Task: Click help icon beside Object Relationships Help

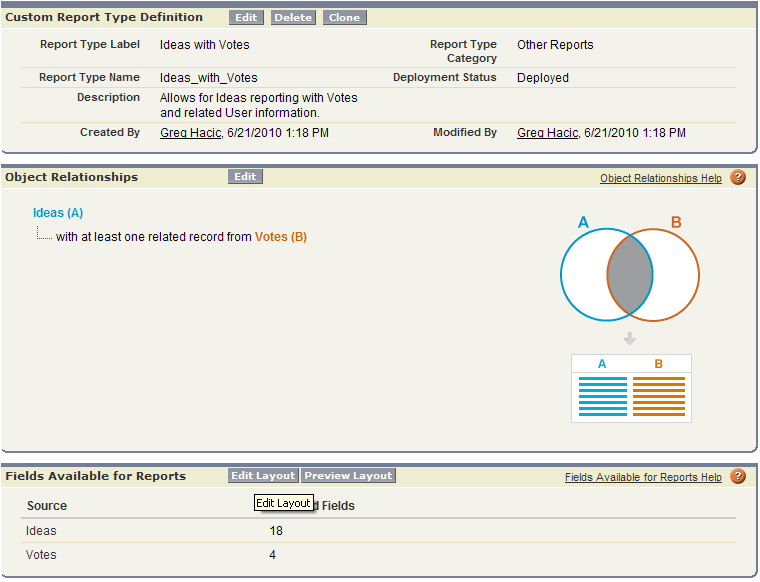Action: pyautogui.click(x=738, y=177)
